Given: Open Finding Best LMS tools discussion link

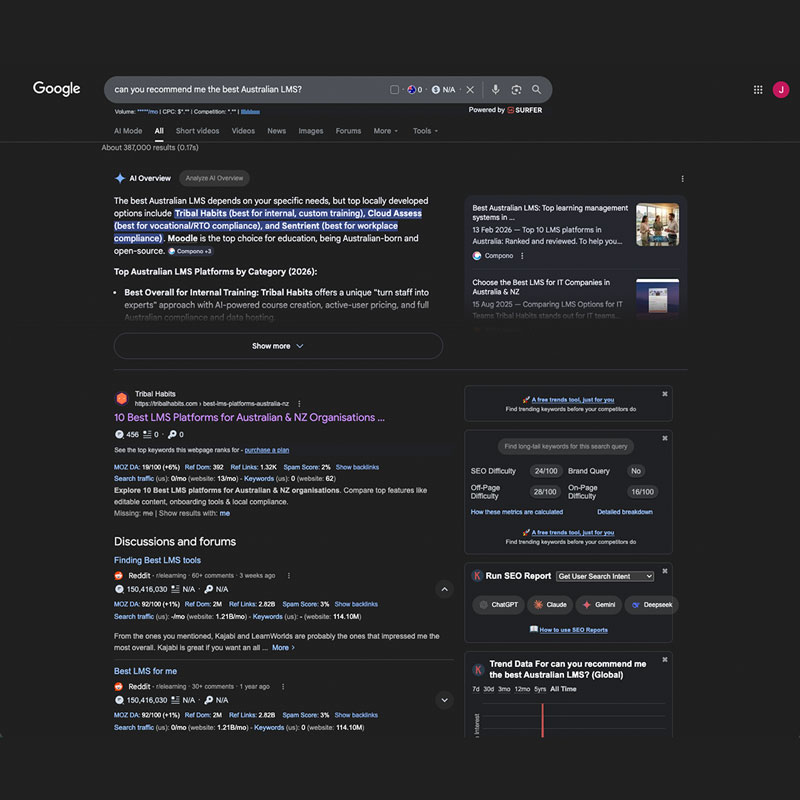Looking at the screenshot, I should tap(157, 560).
